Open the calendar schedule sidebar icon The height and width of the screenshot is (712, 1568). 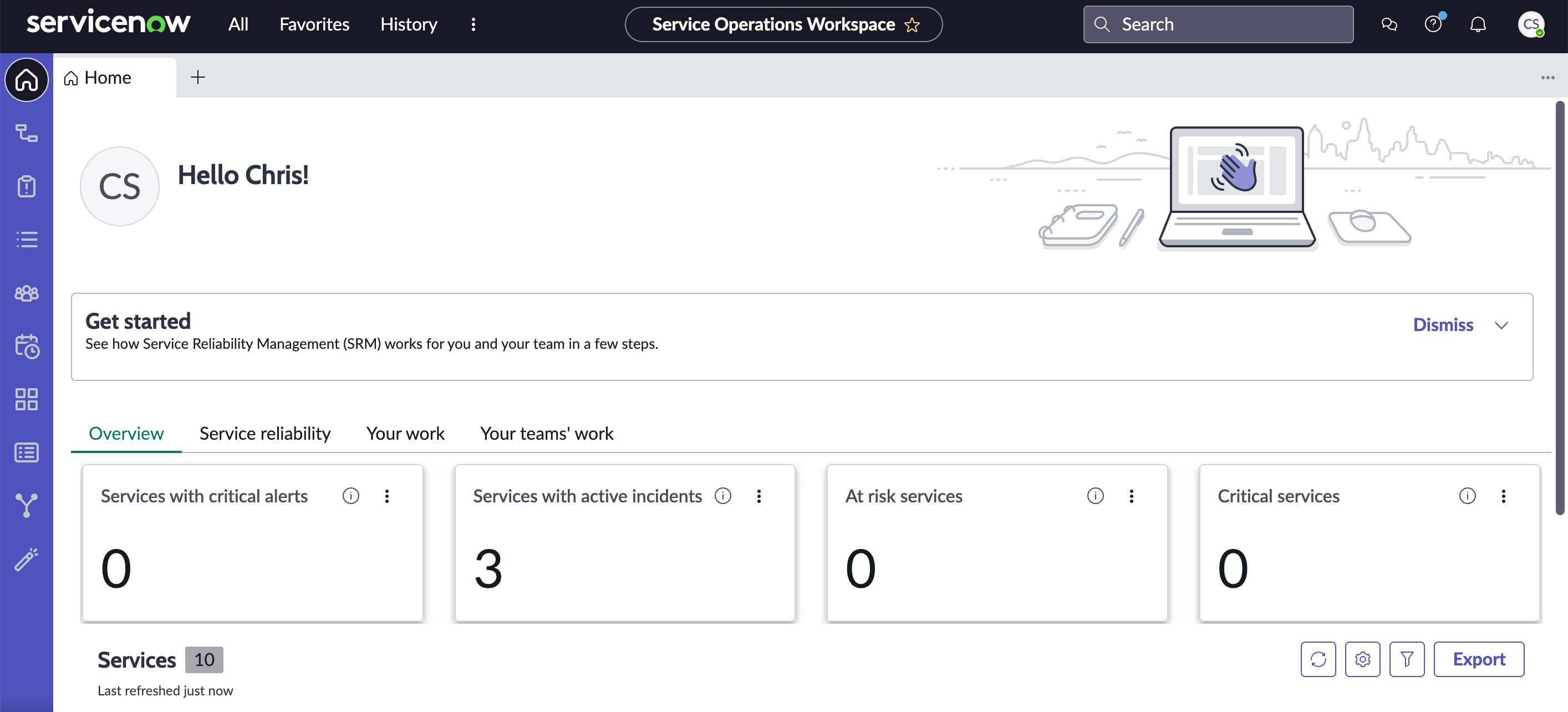click(26, 345)
